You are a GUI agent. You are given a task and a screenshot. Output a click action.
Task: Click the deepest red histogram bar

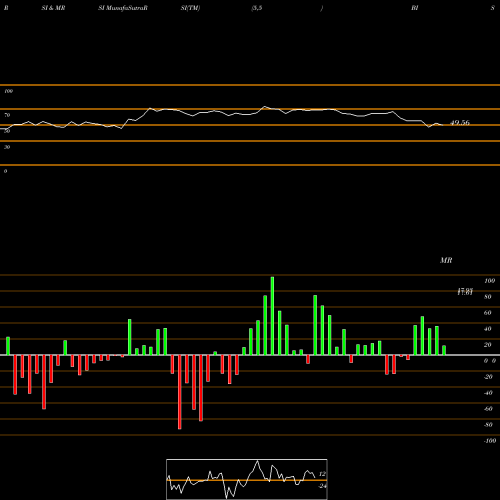pyautogui.click(x=180, y=392)
